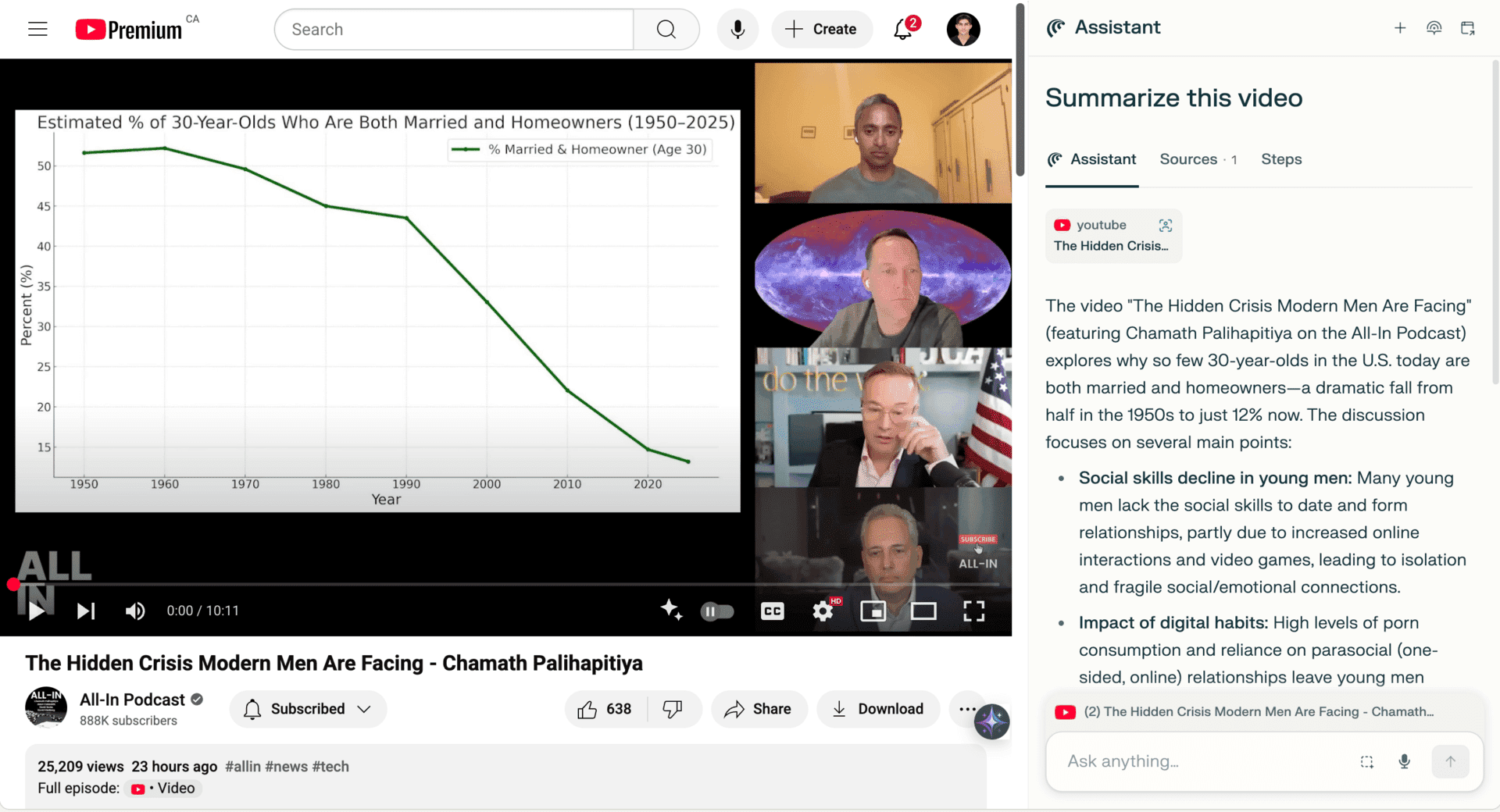Start voice search with the microphone icon
This screenshot has width=1500, height=812.
[737, 29]
